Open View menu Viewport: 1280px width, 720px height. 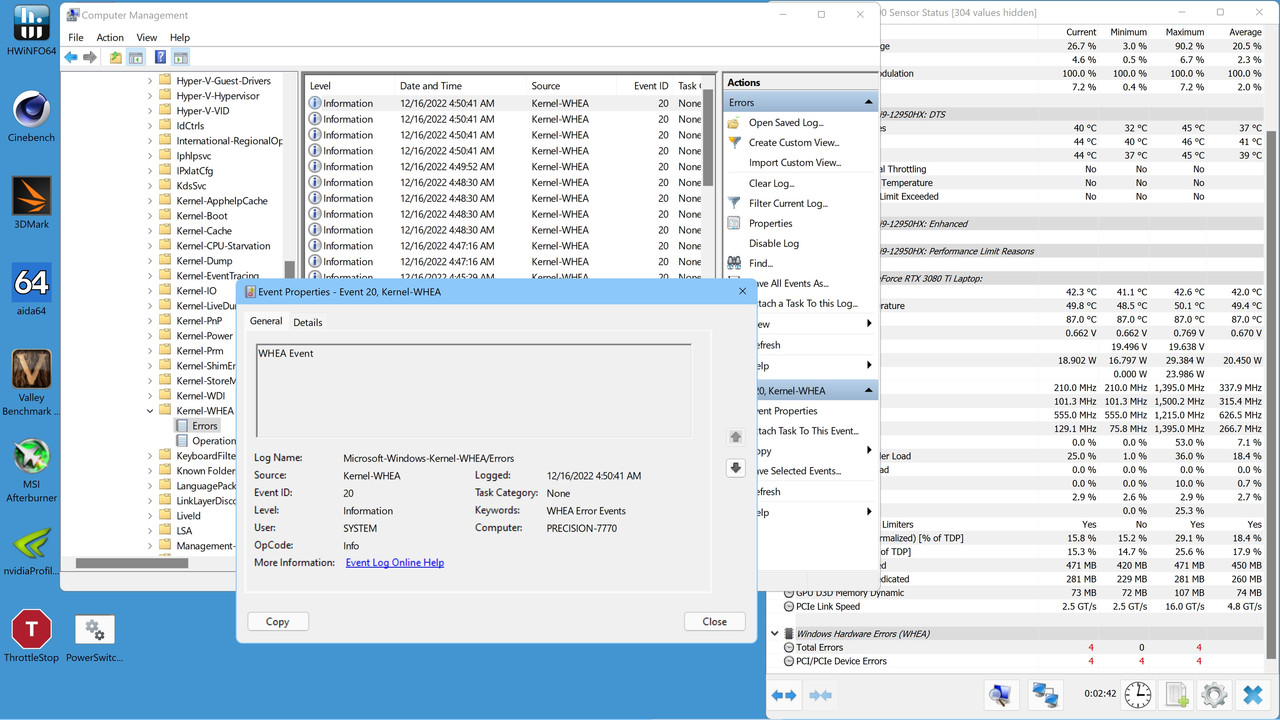147,37
